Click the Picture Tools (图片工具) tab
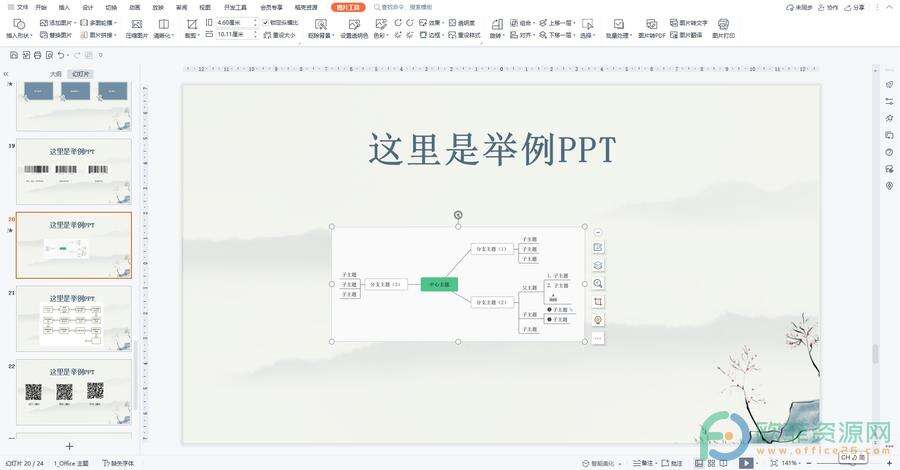Image resolution: width=900 pixels, height=470 pixels. coord(348,7)
